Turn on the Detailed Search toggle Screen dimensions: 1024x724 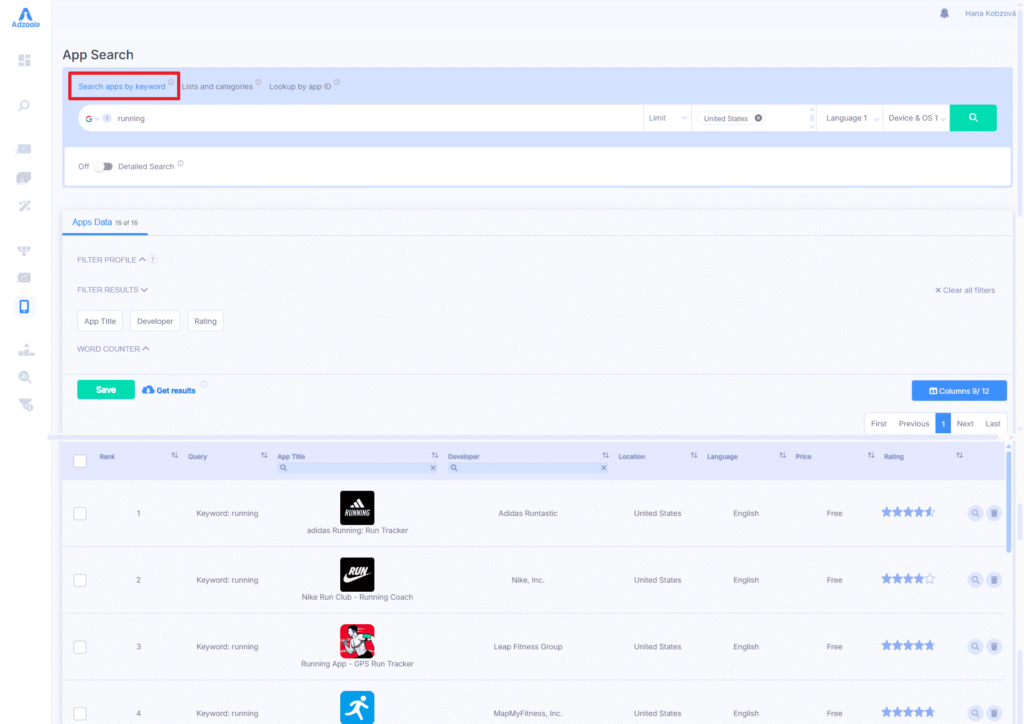point(104,167)
